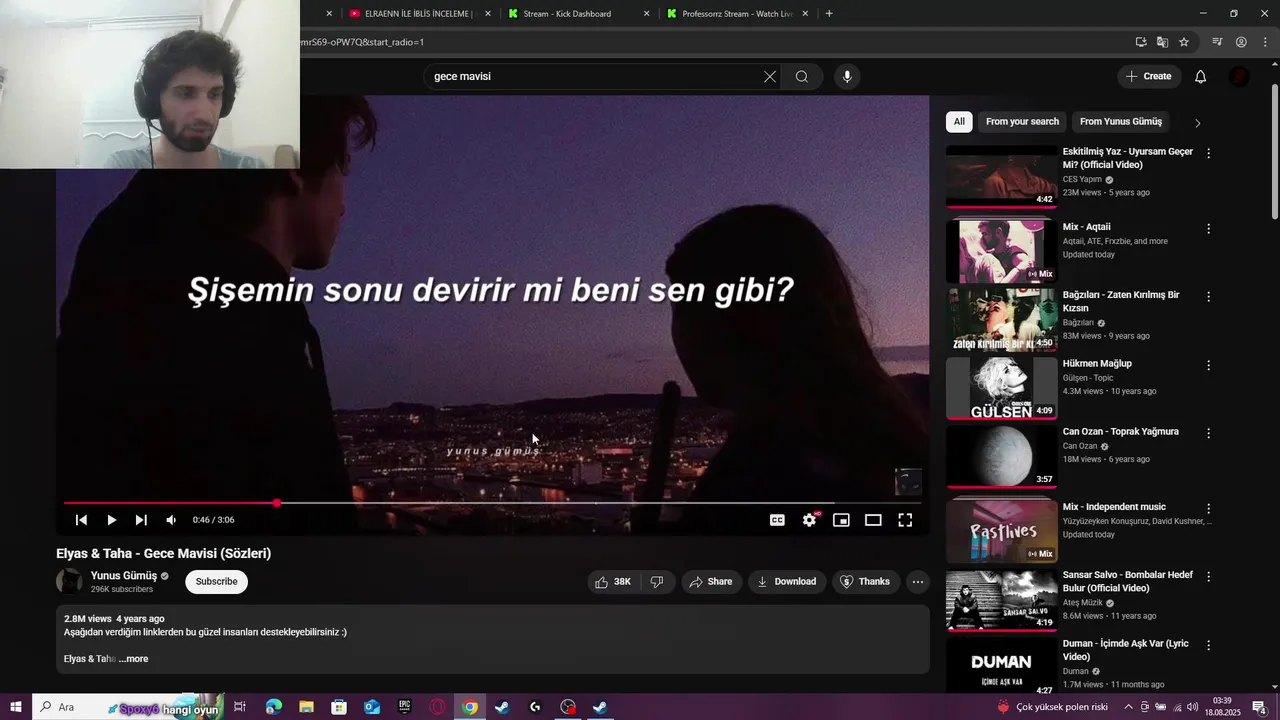Open Yunus Gümüş channel avatar
Screen dimensions: 1280x720
pyautogui.click(x=69, y=582)
